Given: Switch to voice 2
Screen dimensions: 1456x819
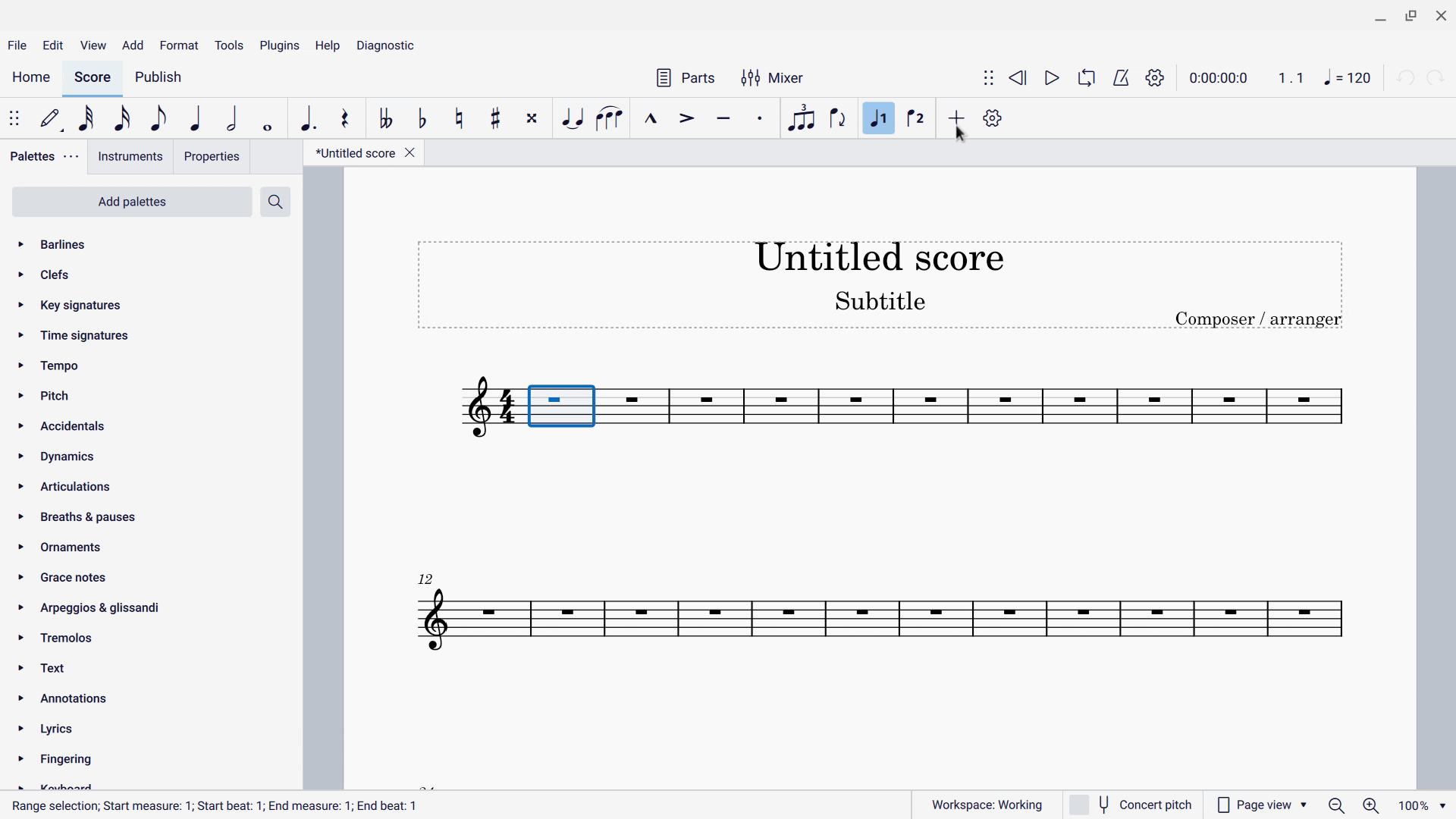Looking at the screenshot, I should pos(917,119).
